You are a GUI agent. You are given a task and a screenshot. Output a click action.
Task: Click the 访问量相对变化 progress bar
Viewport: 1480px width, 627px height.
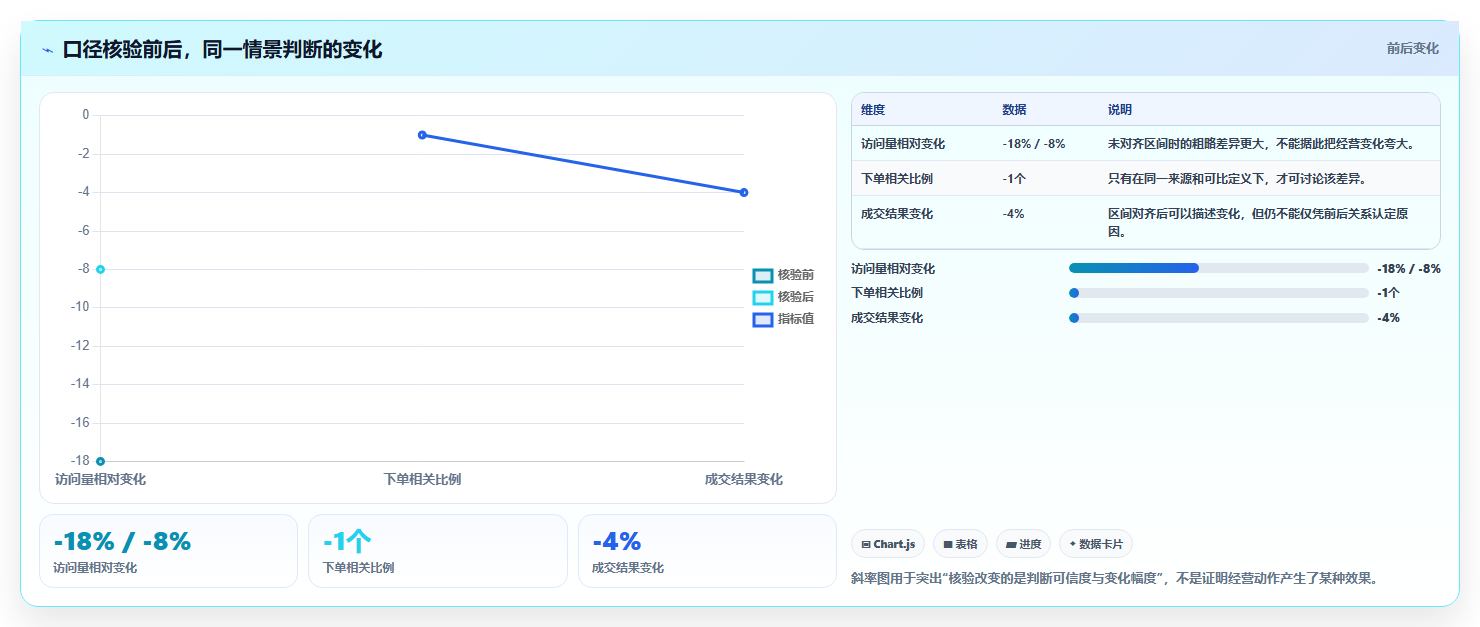(1218, 268)
